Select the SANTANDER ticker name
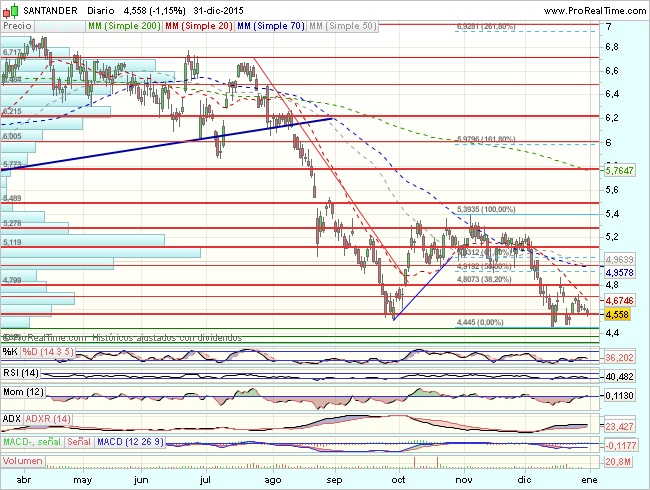 [x=50, y=11]
